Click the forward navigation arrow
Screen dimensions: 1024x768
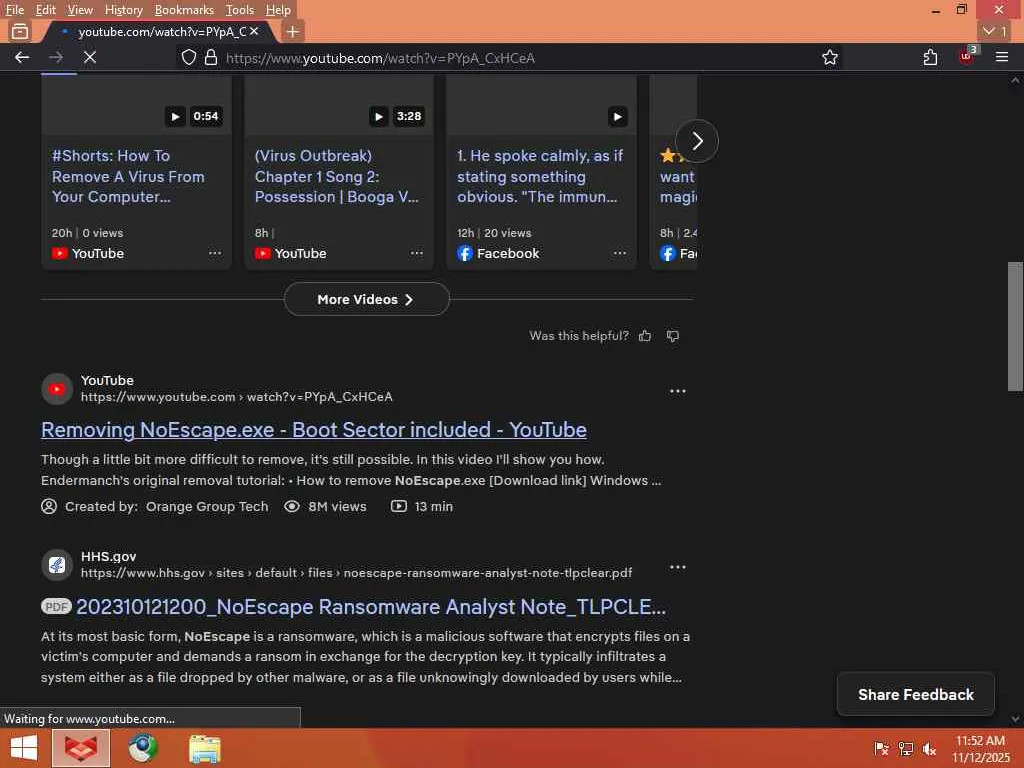pyautogui.click(x=56, y=57)
